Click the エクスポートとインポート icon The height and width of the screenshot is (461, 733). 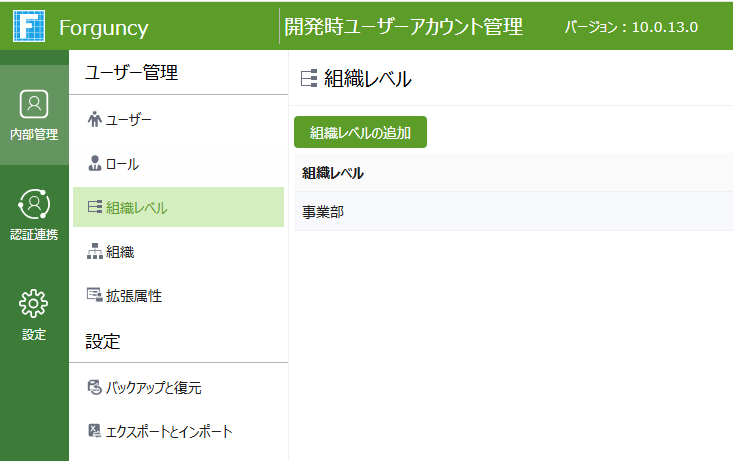click(x=95, y=432)
